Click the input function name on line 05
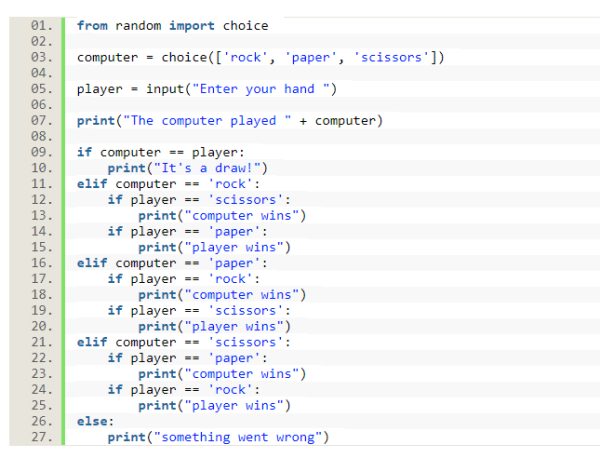This screenshot has height=458, width=600. click(x=164, y=89)
